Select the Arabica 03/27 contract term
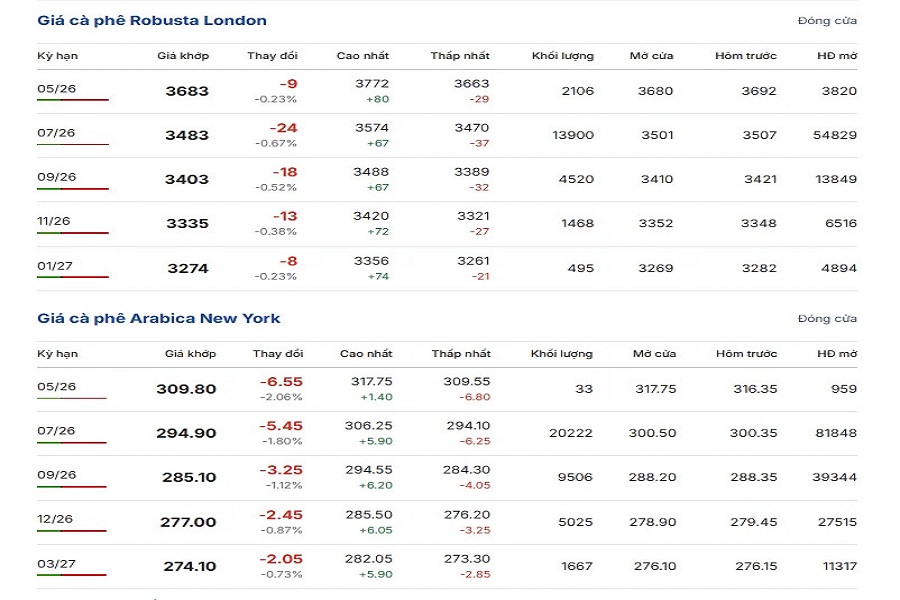Screen dimensions: 900x600 click(56, 563)
